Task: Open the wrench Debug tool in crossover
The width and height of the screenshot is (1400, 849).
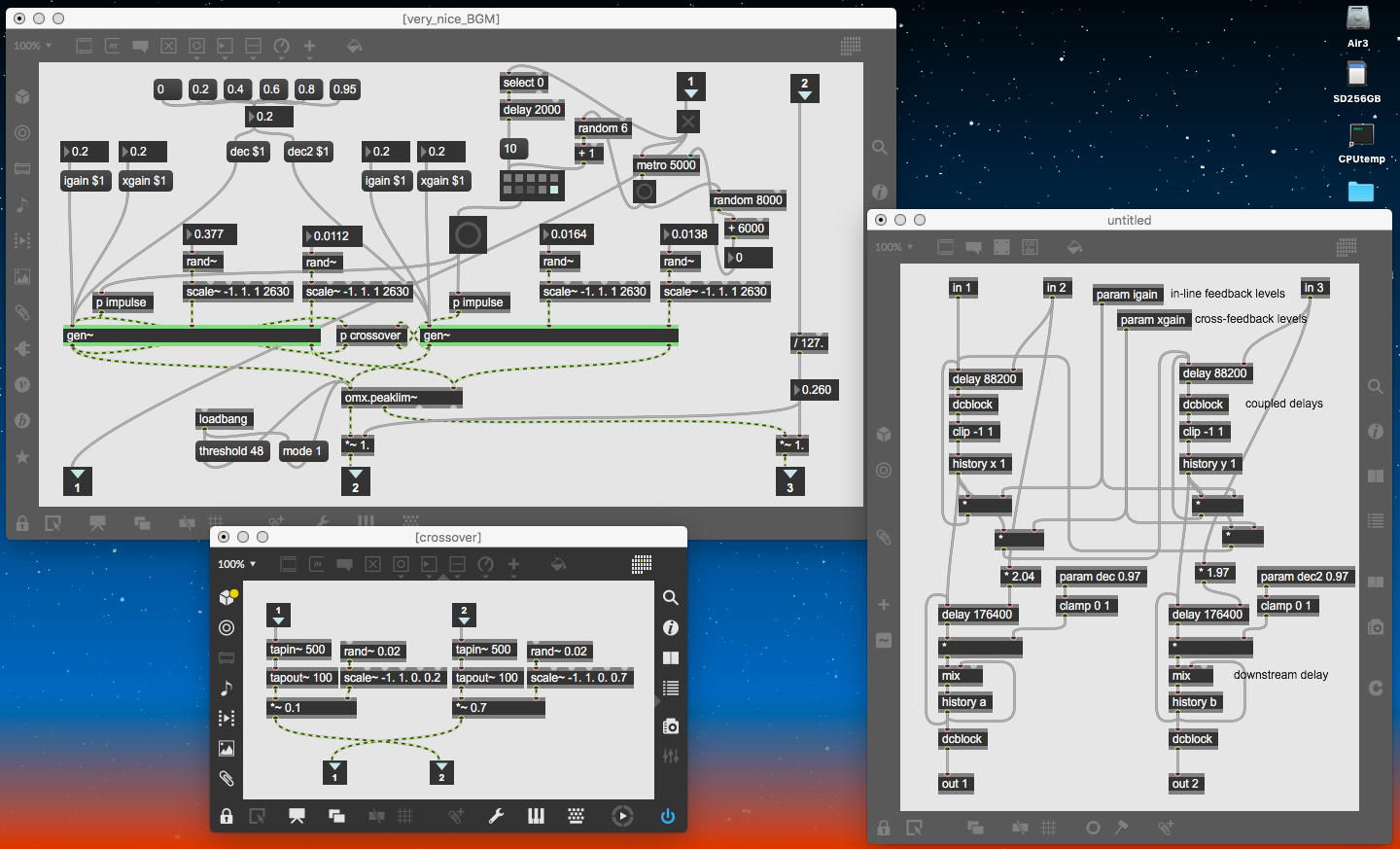Action: pos(496,816)
